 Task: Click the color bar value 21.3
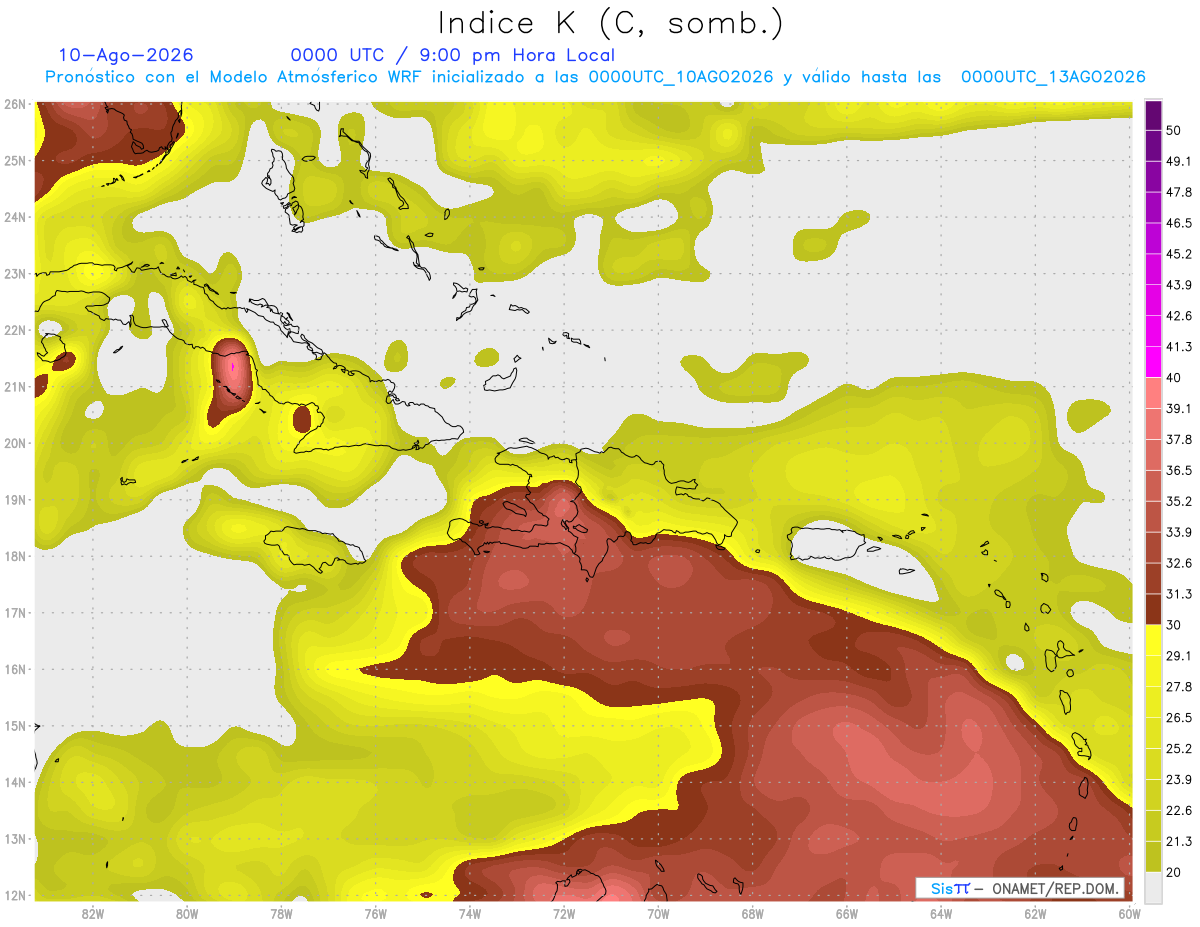[1178, 841]
